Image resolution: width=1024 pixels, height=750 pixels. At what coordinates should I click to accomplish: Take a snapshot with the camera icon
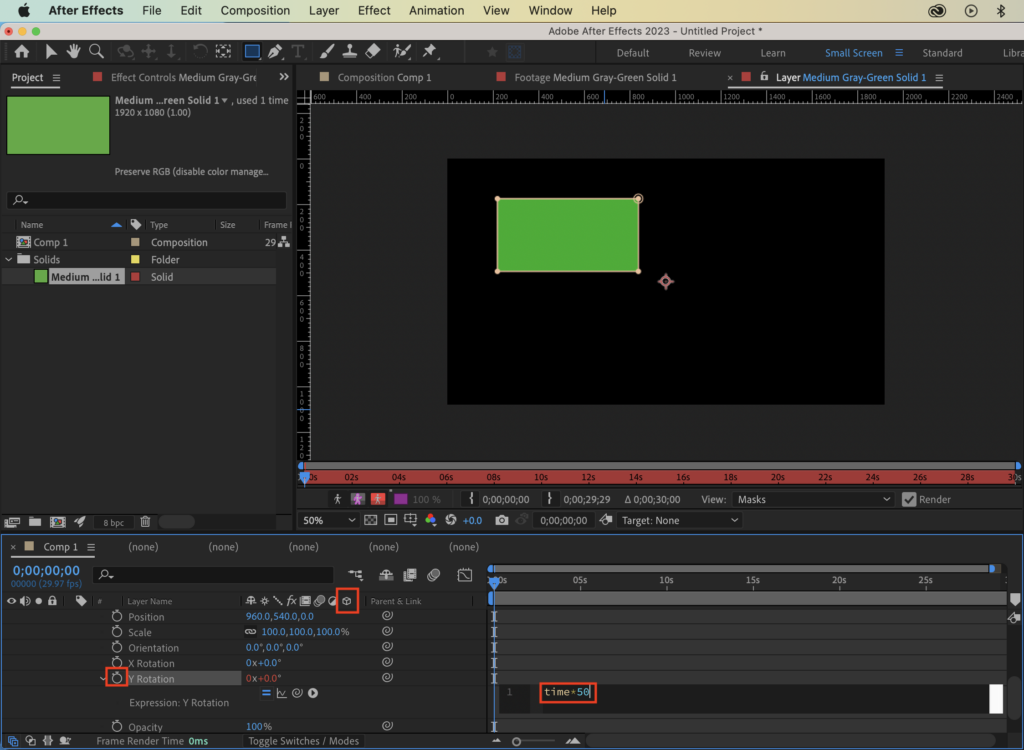[x=502, y=520]
